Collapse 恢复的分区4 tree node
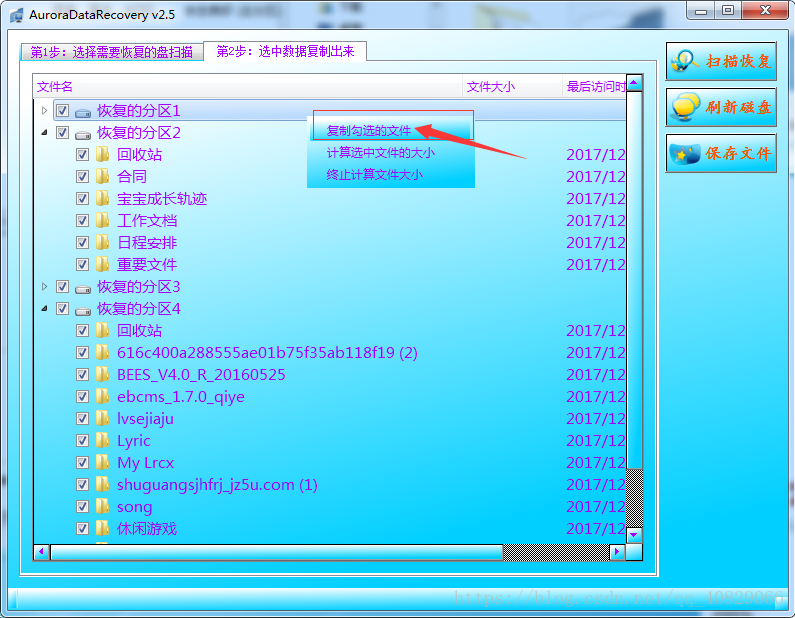This screenshot has height=618, width=795. click(x=44, y=309)
